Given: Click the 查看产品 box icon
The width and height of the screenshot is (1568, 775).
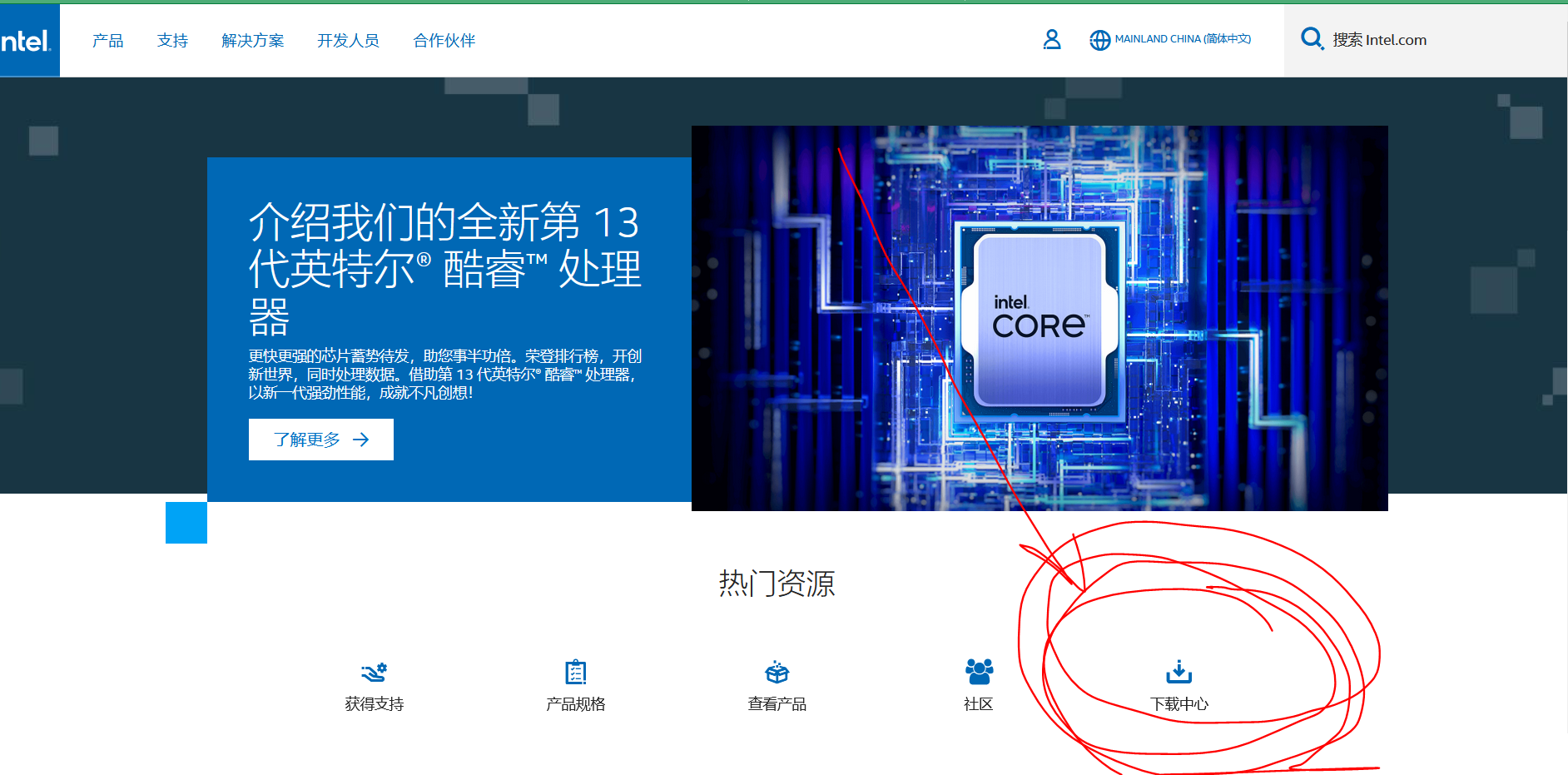Looking at the screenshot, I should coord(777,671).
